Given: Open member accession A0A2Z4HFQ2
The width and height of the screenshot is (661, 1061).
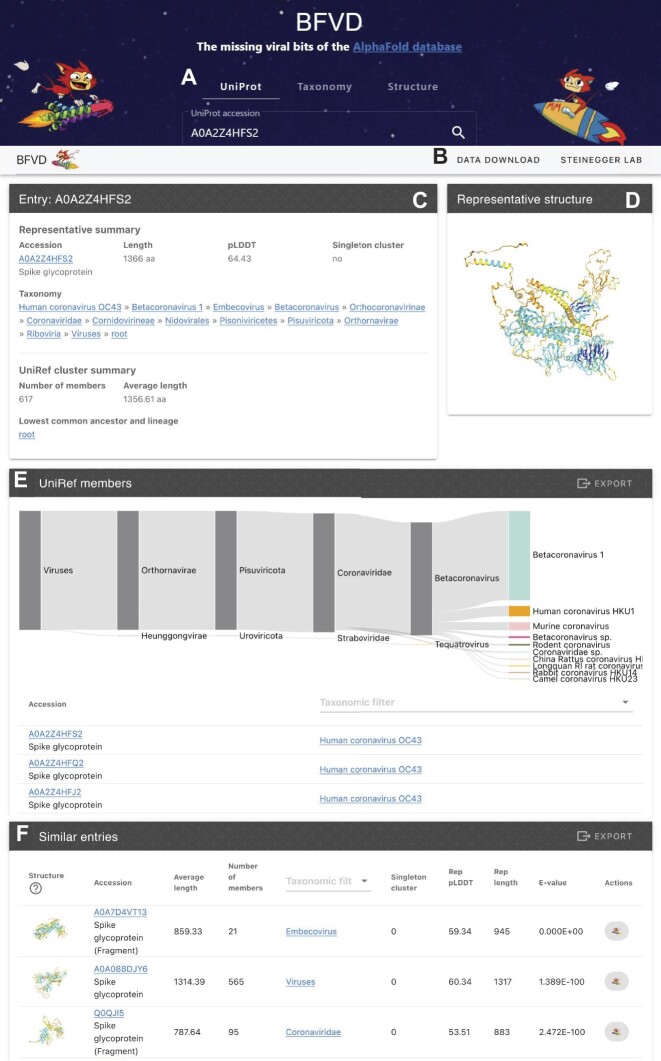Looking at the screenshot, I should click(56, 763).
